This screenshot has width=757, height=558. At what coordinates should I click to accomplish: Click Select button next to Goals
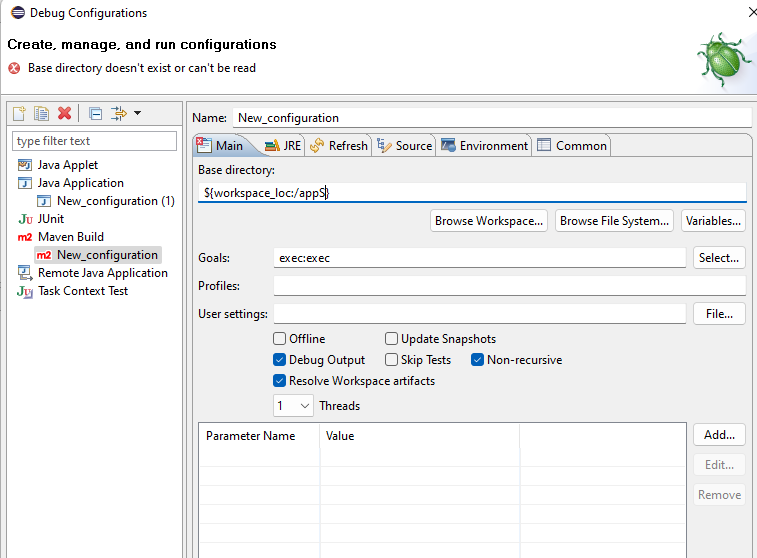coord(719,258)
